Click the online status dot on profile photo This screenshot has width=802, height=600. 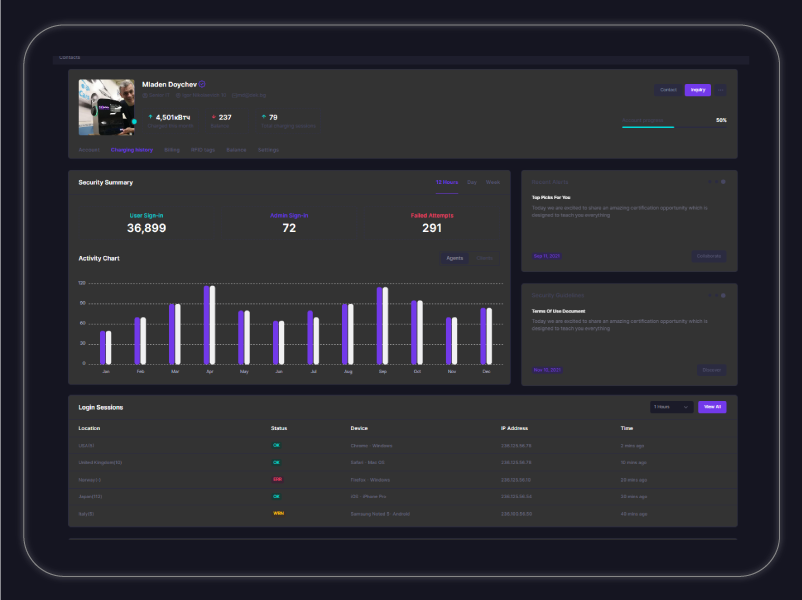coord(134,122)
